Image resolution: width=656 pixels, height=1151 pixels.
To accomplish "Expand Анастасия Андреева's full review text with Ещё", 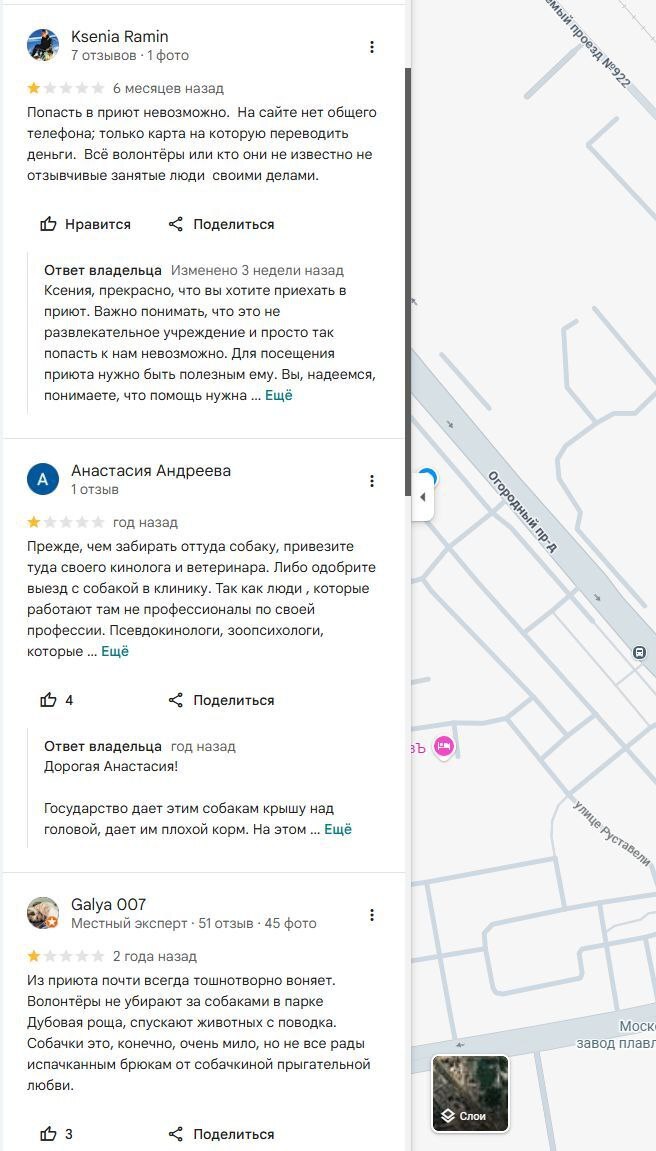I will click(115, 651).
